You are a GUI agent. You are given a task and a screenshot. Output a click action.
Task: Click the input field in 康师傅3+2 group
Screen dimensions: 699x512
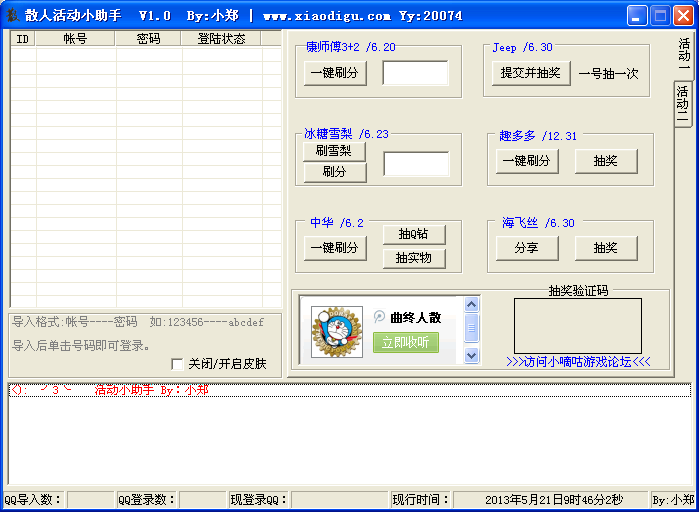(x=415, y=73)
